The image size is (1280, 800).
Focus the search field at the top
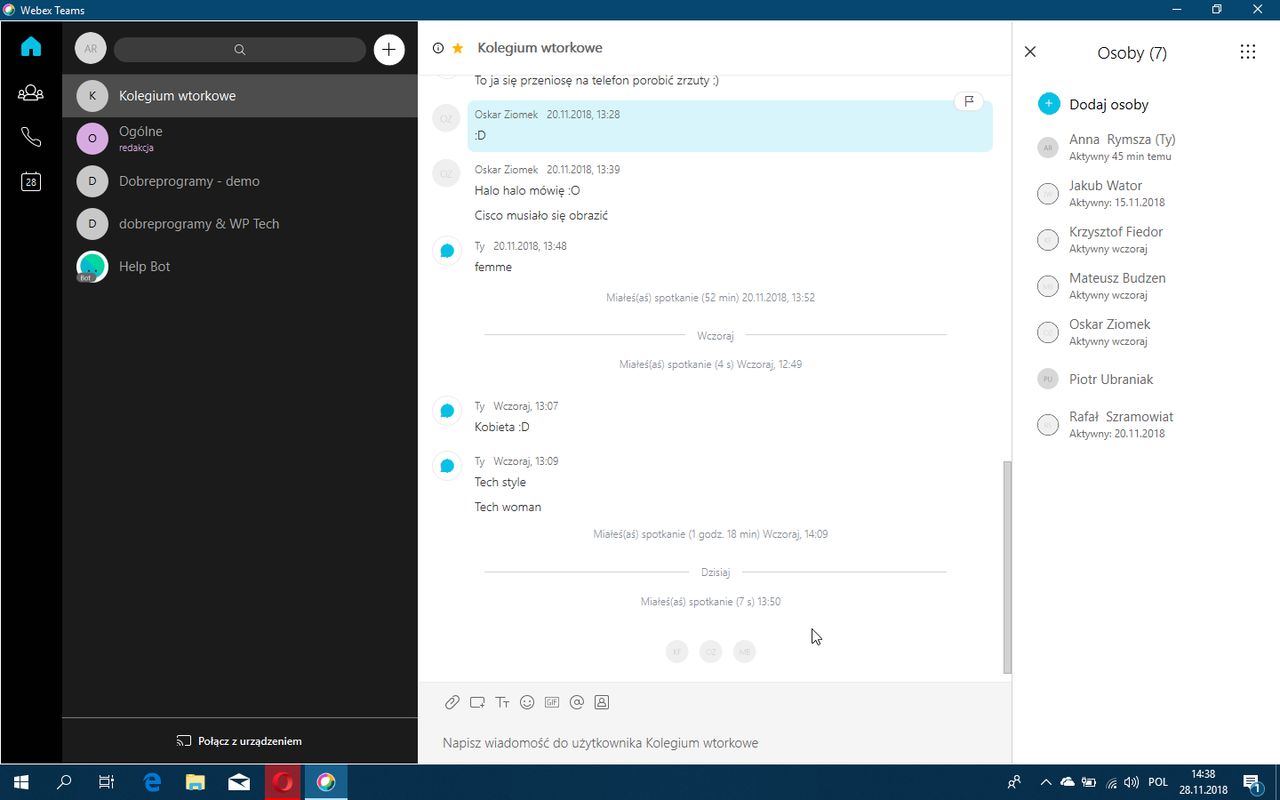pyautogui.click(x=240, y=49)
